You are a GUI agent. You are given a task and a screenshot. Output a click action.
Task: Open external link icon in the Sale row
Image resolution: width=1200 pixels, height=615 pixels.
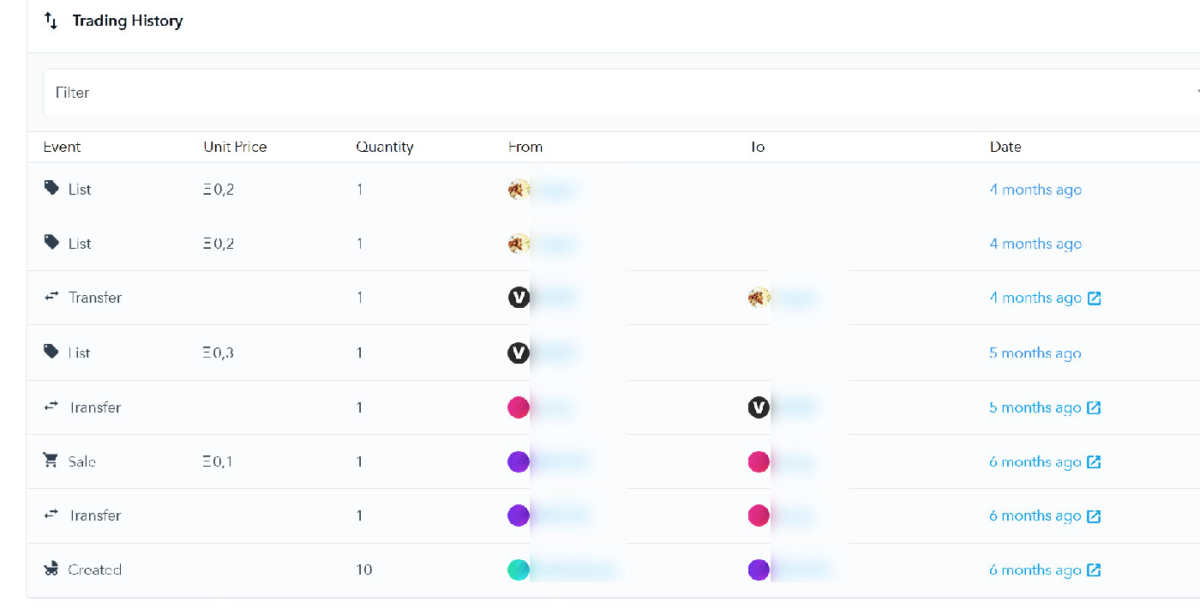click(1094, 462)
